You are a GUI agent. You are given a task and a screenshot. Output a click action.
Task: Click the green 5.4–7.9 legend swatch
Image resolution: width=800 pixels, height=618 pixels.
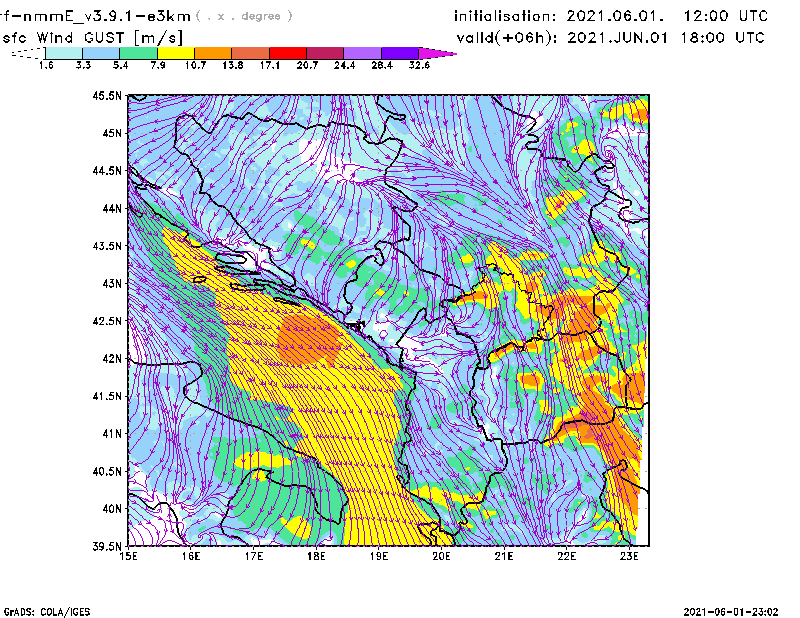click(138, 53)
